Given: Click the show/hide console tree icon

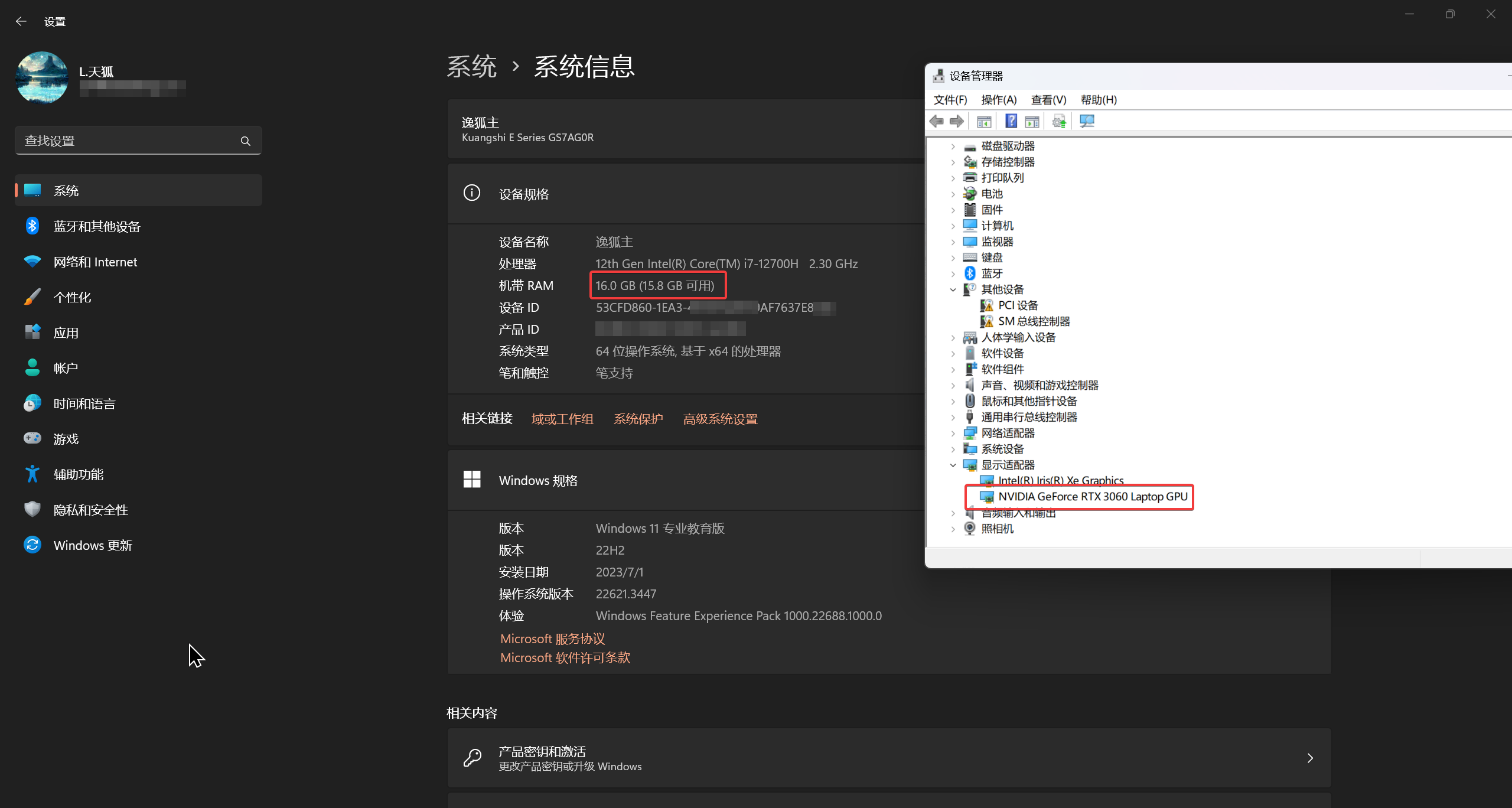Looking at the screenshot, I should coord(984,121).
